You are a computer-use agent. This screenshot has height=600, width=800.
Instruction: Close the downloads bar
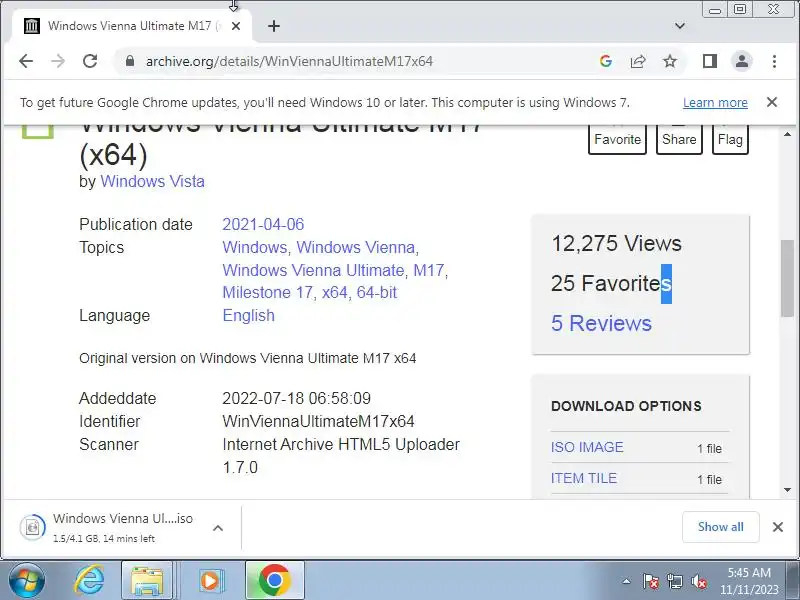778,527
